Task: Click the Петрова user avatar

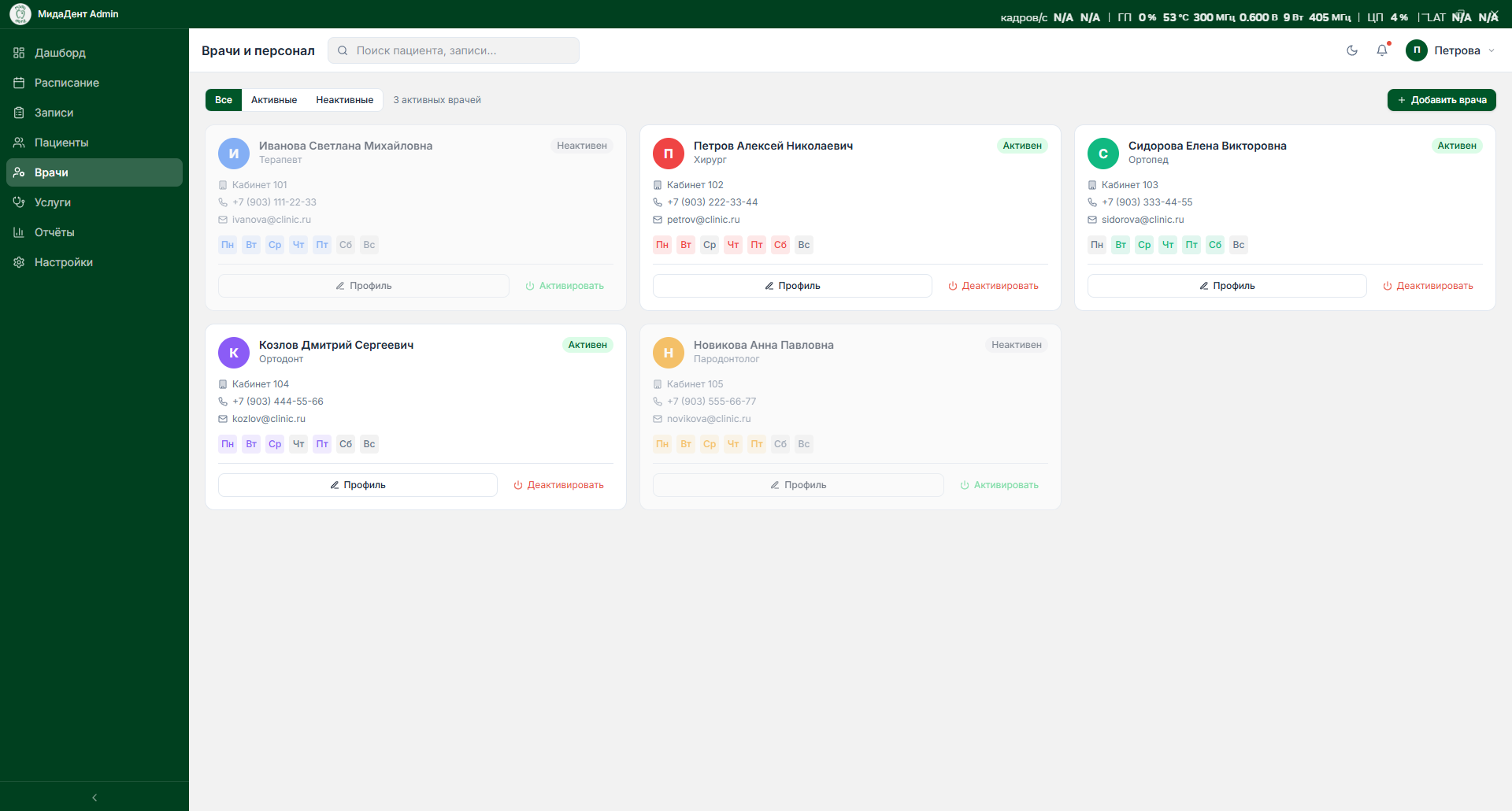Action: pyautogui.click(x=1417, y=50)
